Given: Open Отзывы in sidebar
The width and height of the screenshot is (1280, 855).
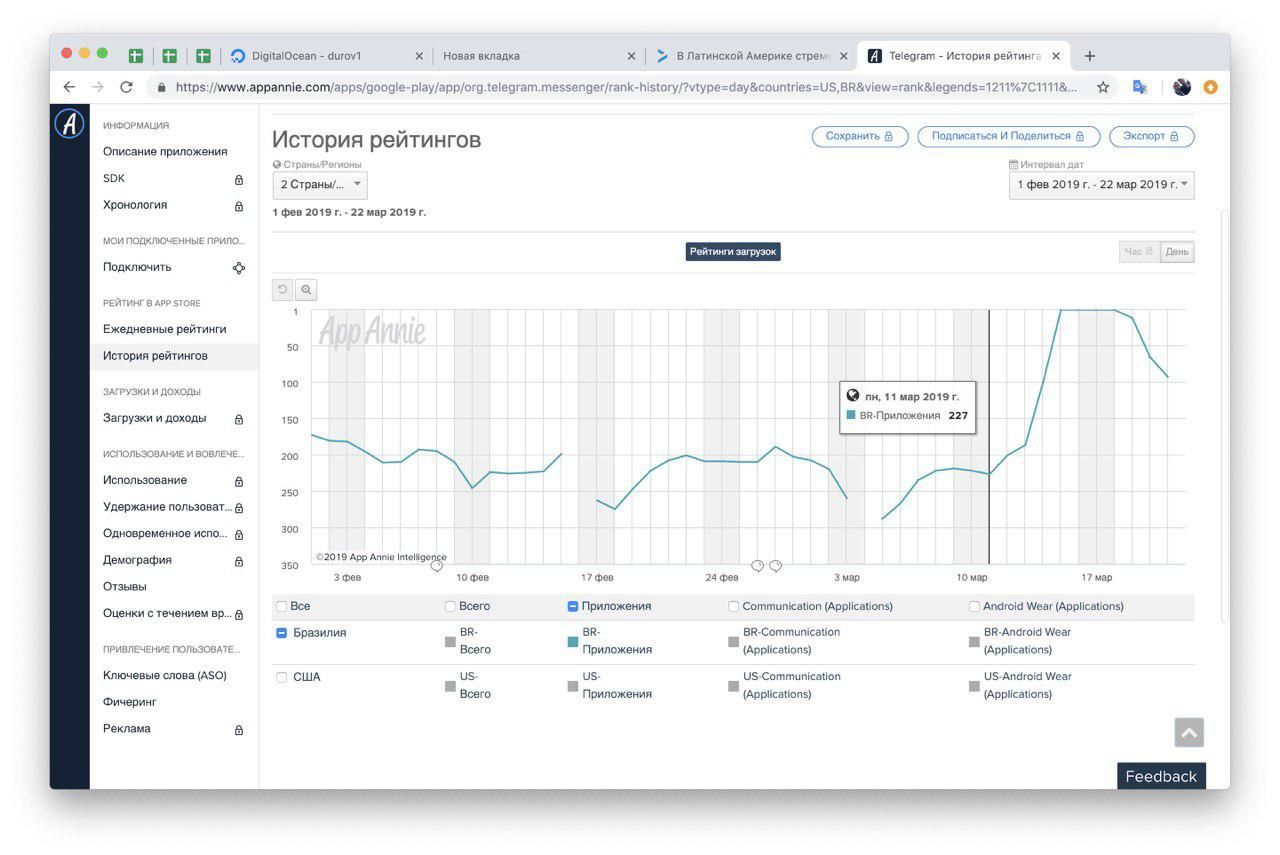Looking at the screenshot, I should point(125,587).
